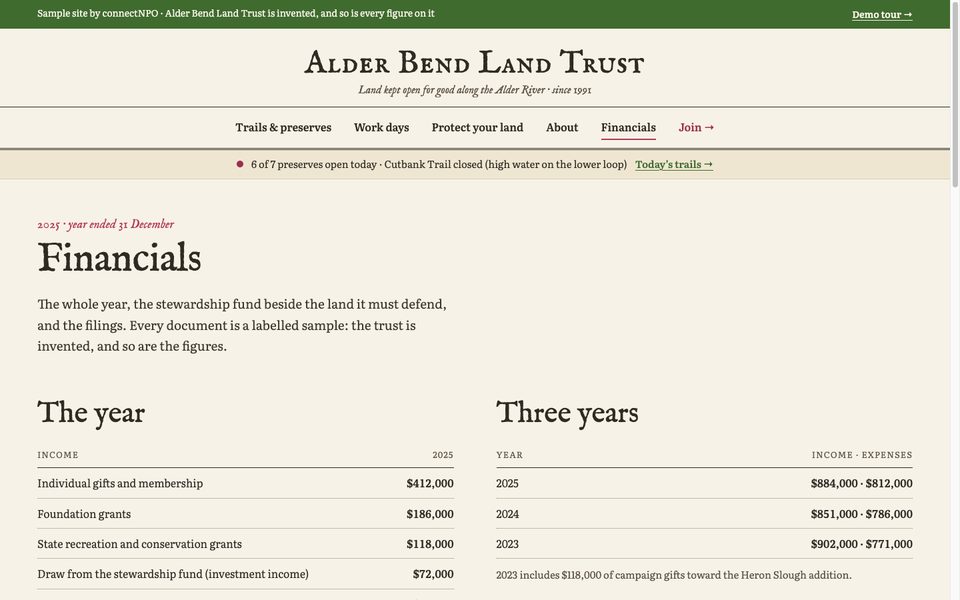Image resolution: width=960 pixels, height=600 pixels.
Task: Click the preserves open today status text
Action: [x=439, y=165]
